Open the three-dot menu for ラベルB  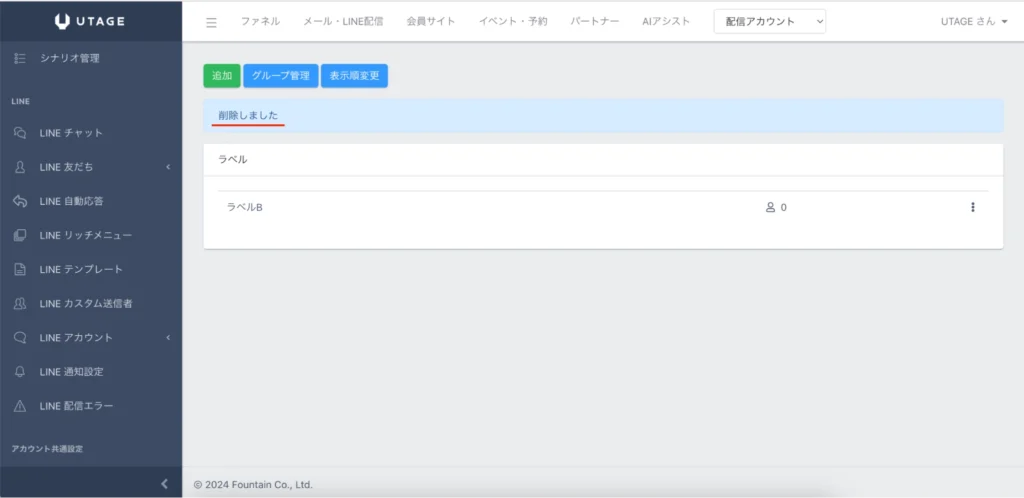click(972, 207)
